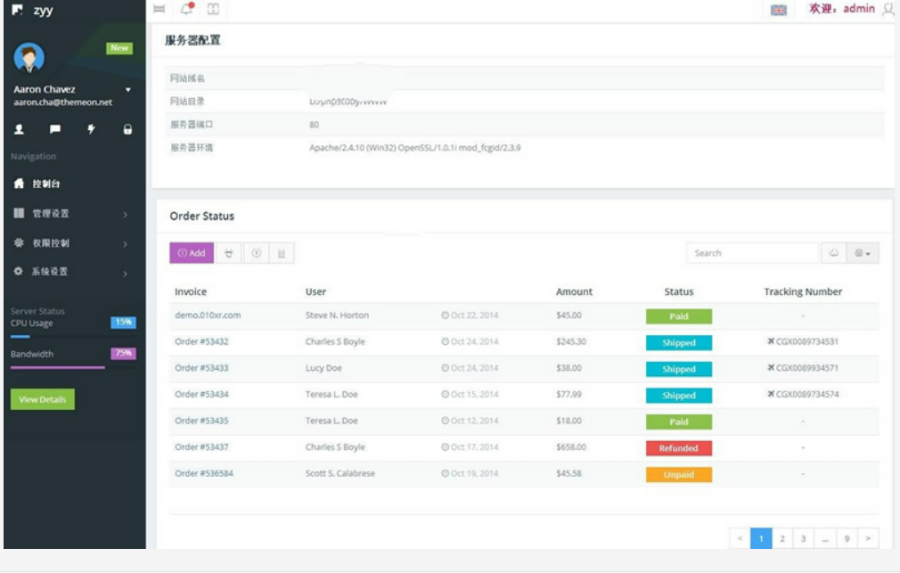Click the CPU Usage progress bar

73,336
